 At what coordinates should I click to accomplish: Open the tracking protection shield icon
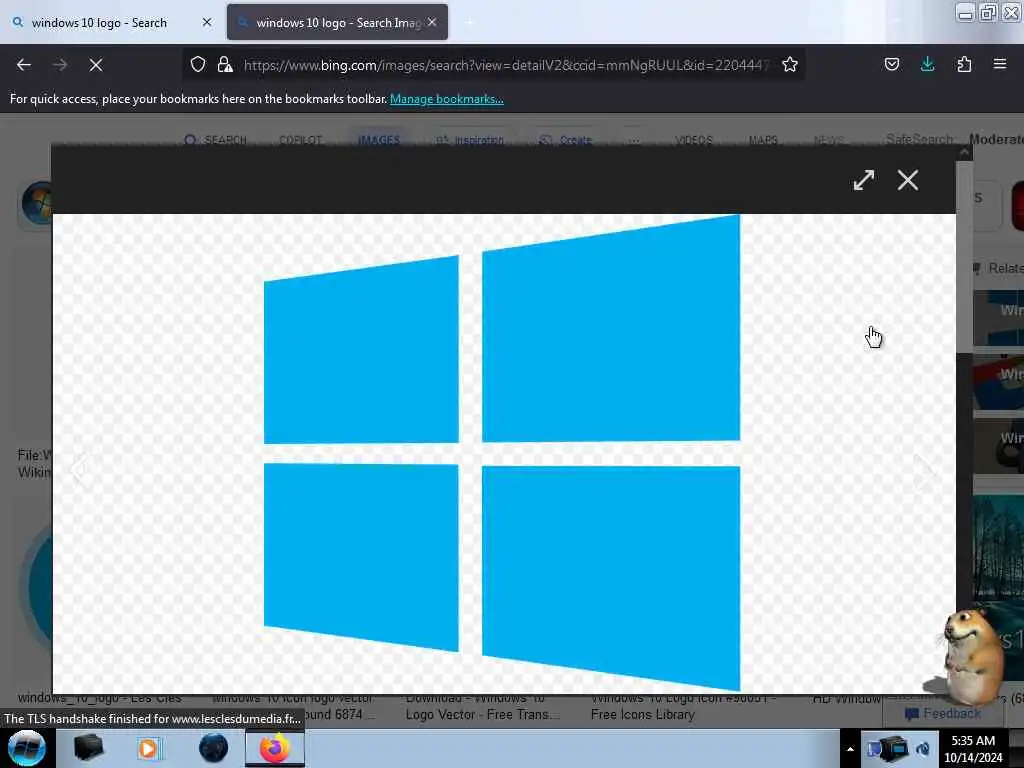(198, 64)
